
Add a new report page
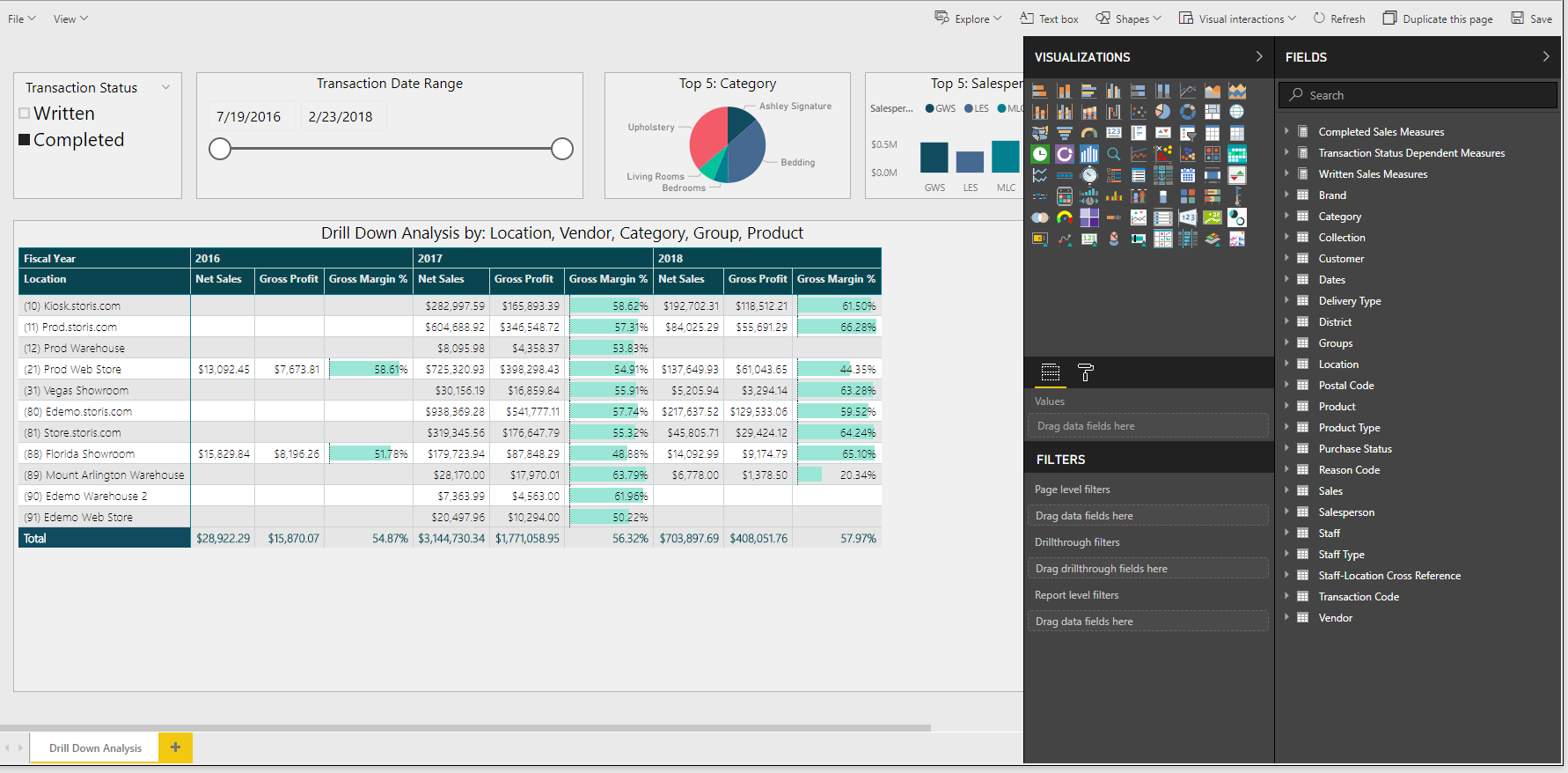(175, 747)
